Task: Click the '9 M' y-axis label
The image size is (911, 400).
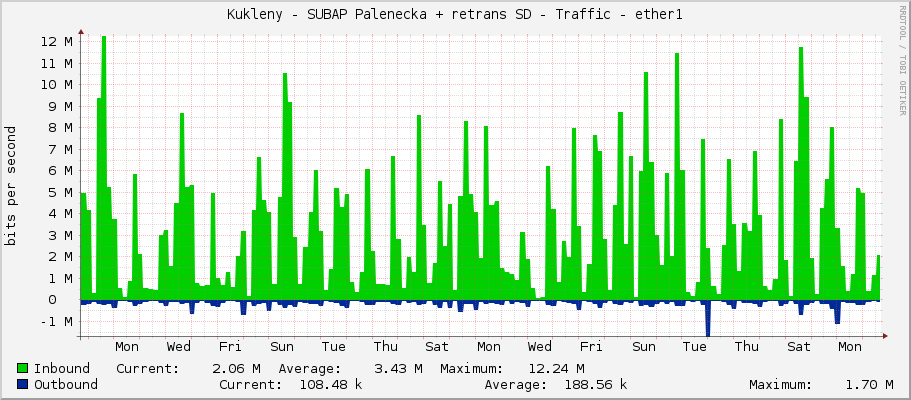Action: [x=61, y=106]
